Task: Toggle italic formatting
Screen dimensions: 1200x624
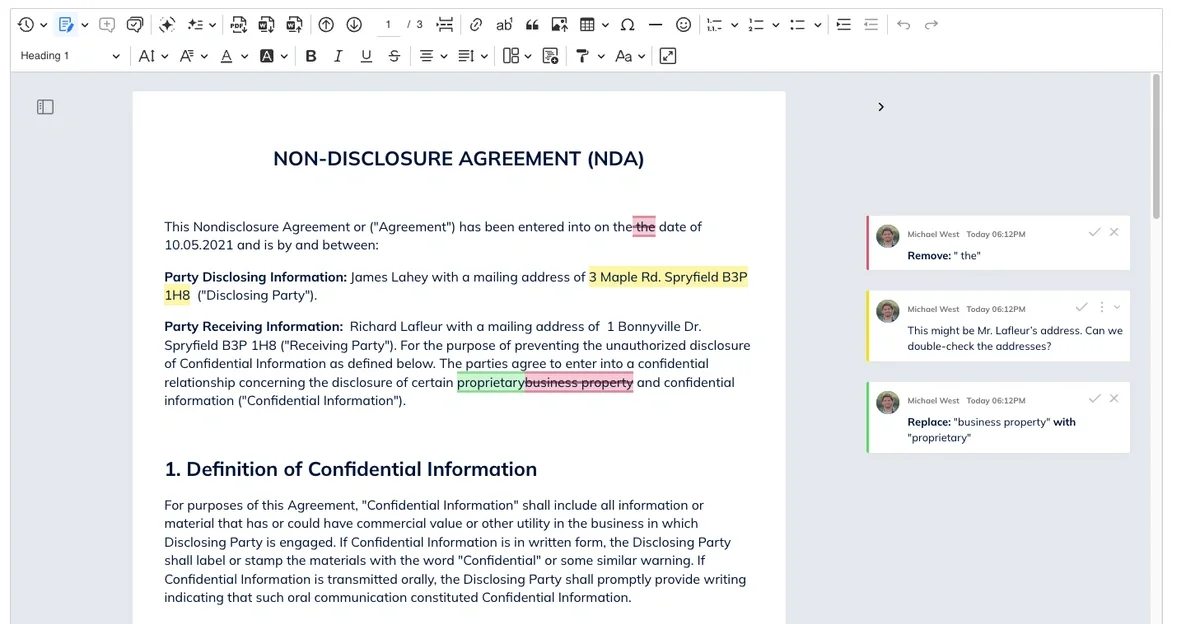Action: (x=338, y=57)
